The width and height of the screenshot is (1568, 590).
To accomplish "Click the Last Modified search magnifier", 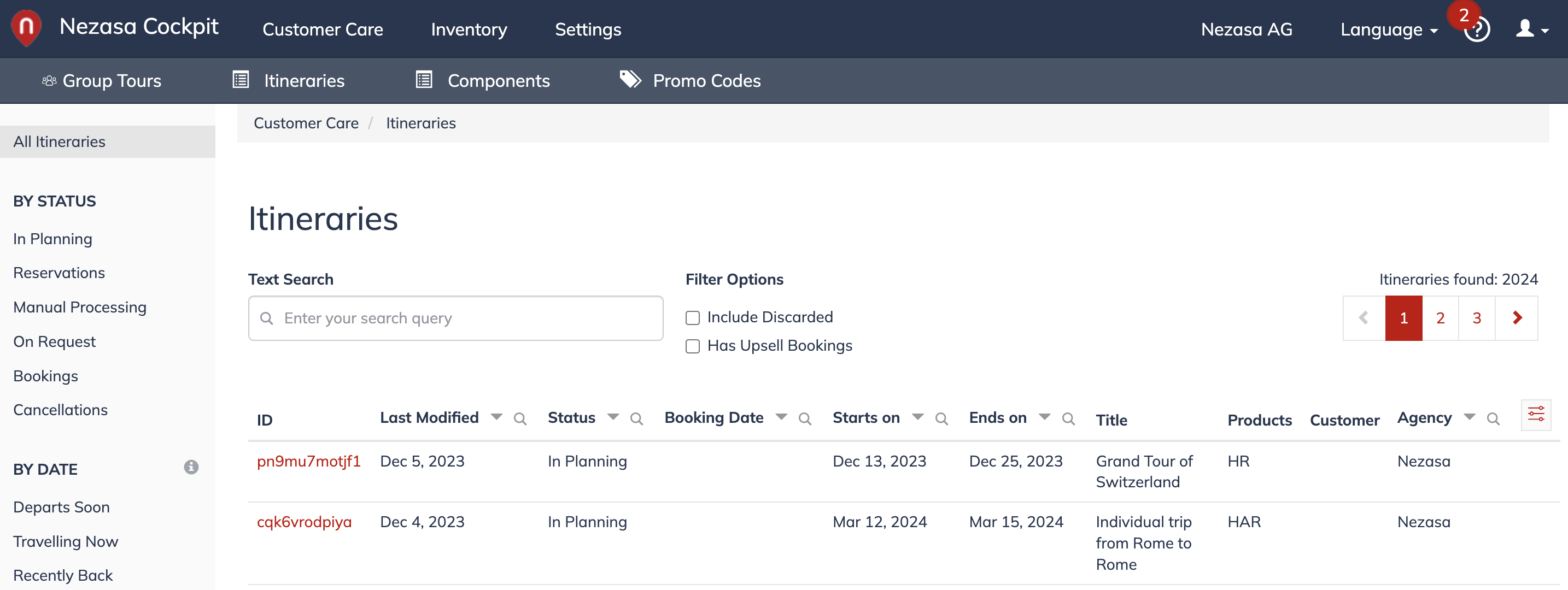I will click(520, 419).
